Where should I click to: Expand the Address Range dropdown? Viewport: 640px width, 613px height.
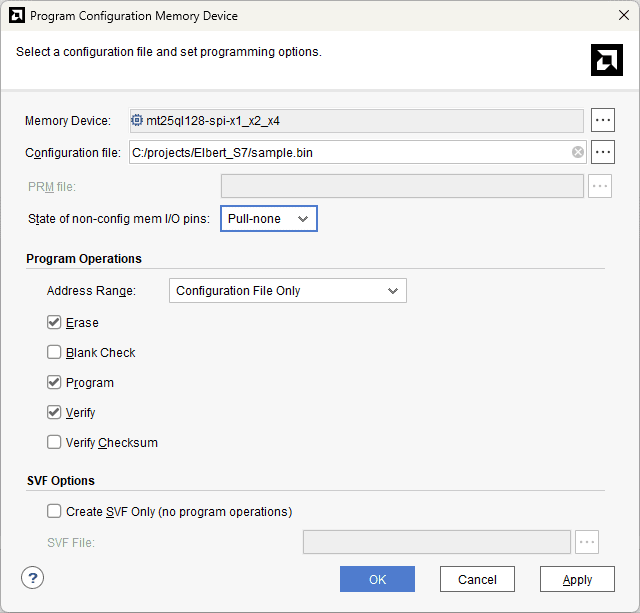click(x=287, y=291)
